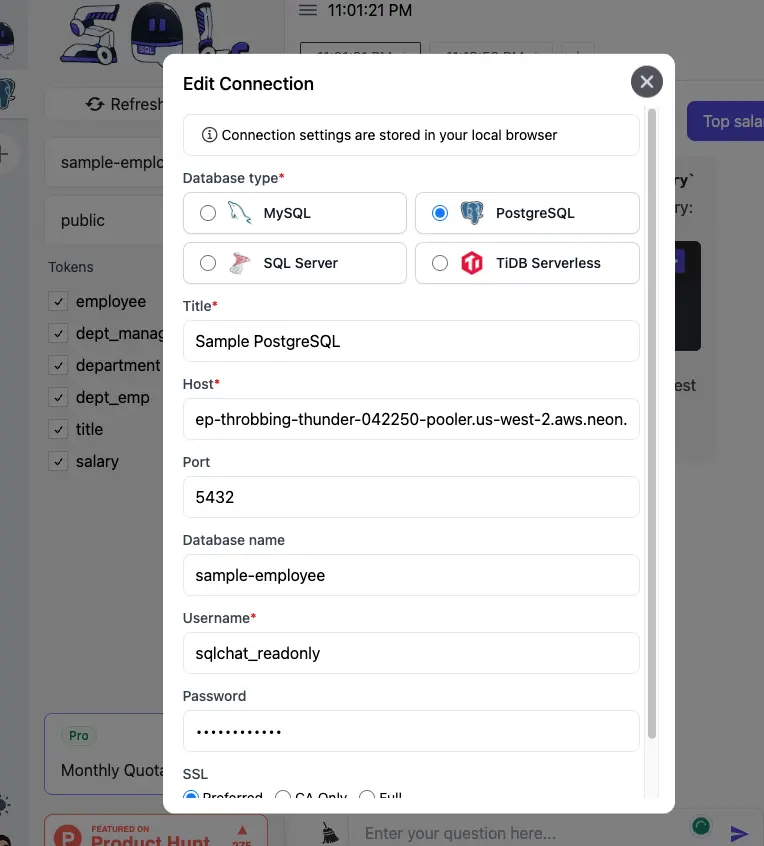Image resolution: width=764 pixels, height=846 pixels.
Task: Expand the public schema dropdown
Action: point(105,220)
